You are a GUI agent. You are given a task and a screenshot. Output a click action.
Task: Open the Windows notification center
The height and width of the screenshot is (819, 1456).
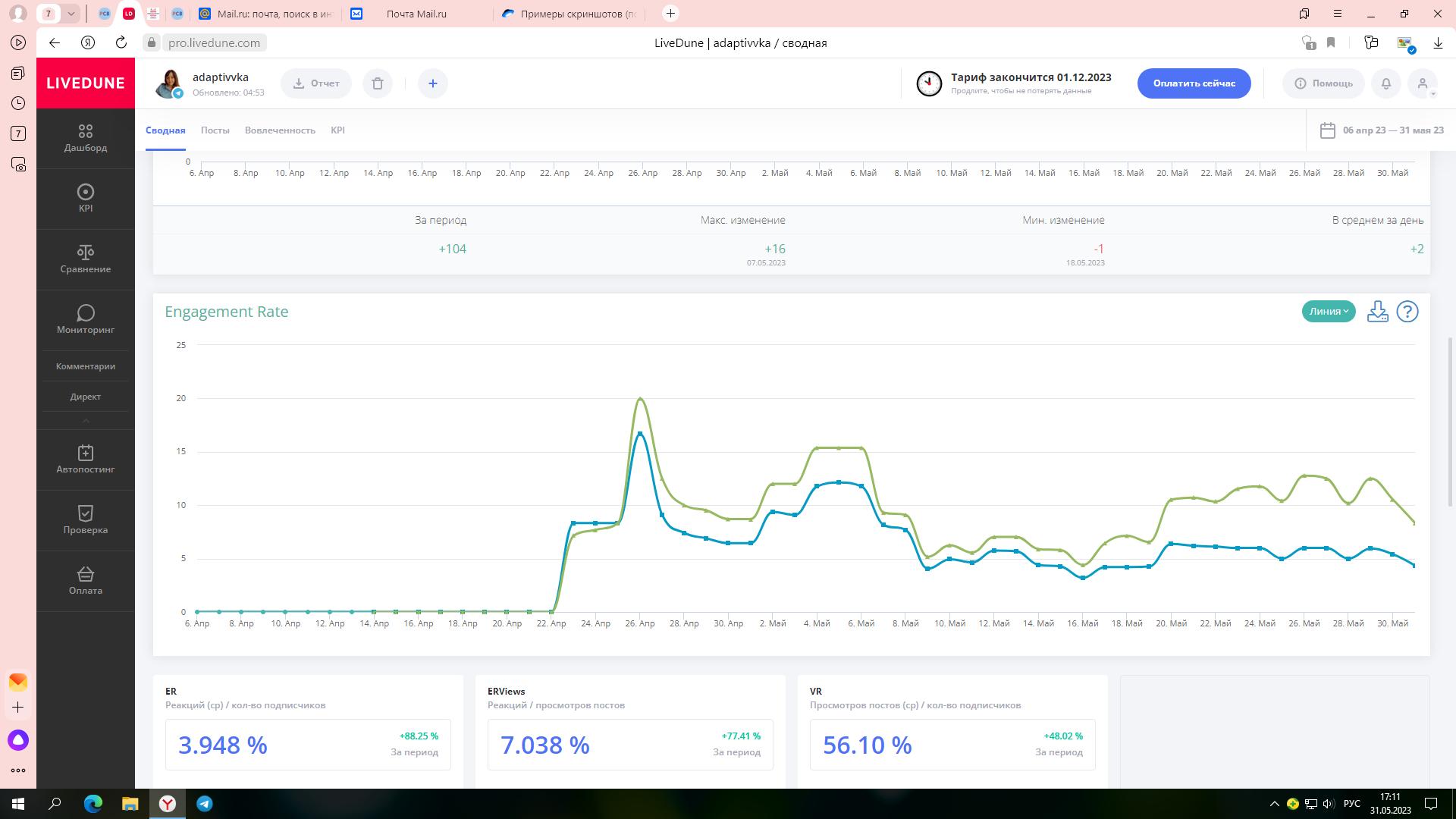pos(1431,804)
